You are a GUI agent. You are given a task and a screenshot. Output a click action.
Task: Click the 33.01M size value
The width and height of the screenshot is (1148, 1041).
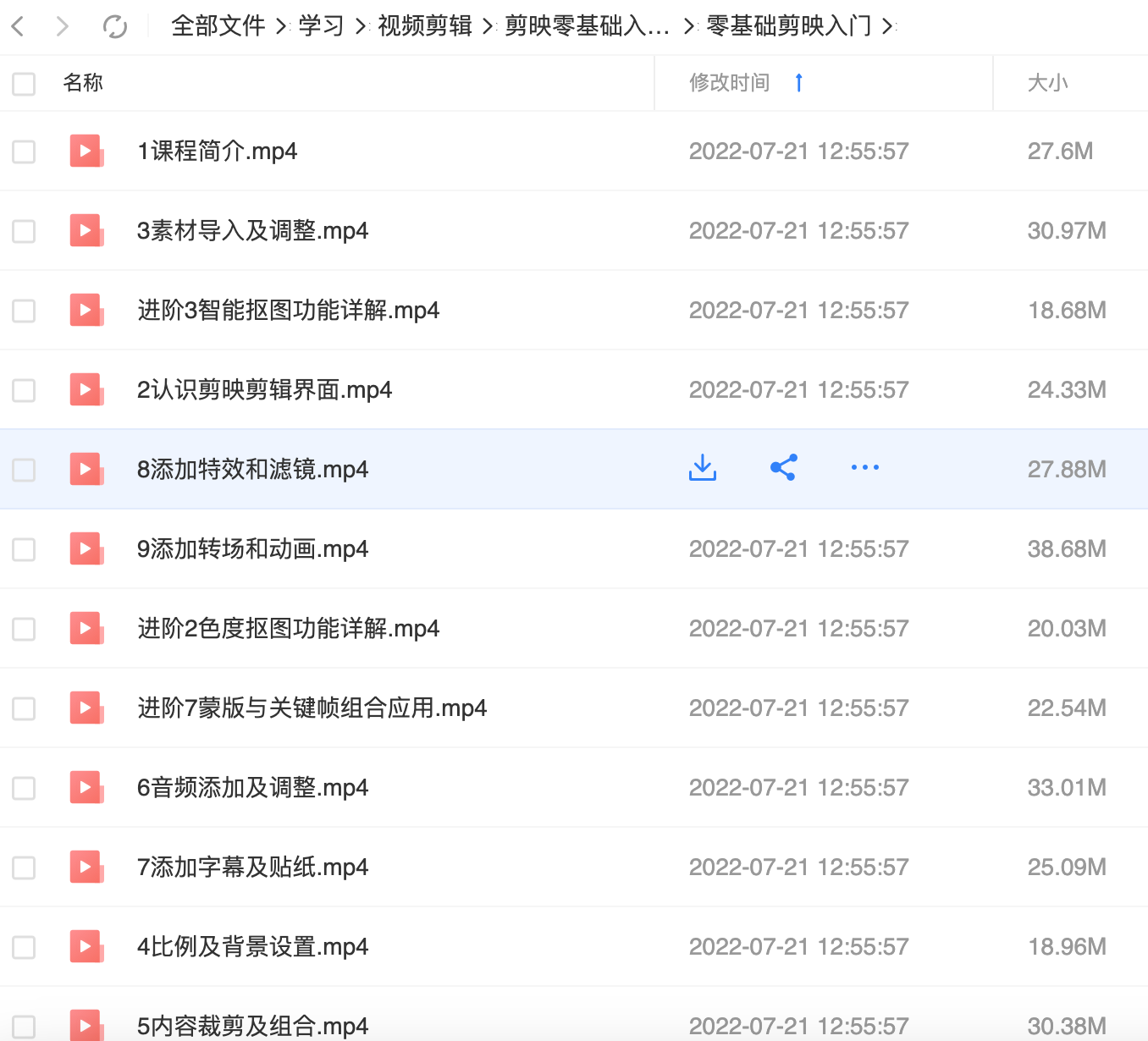[x=1067, y=788]
